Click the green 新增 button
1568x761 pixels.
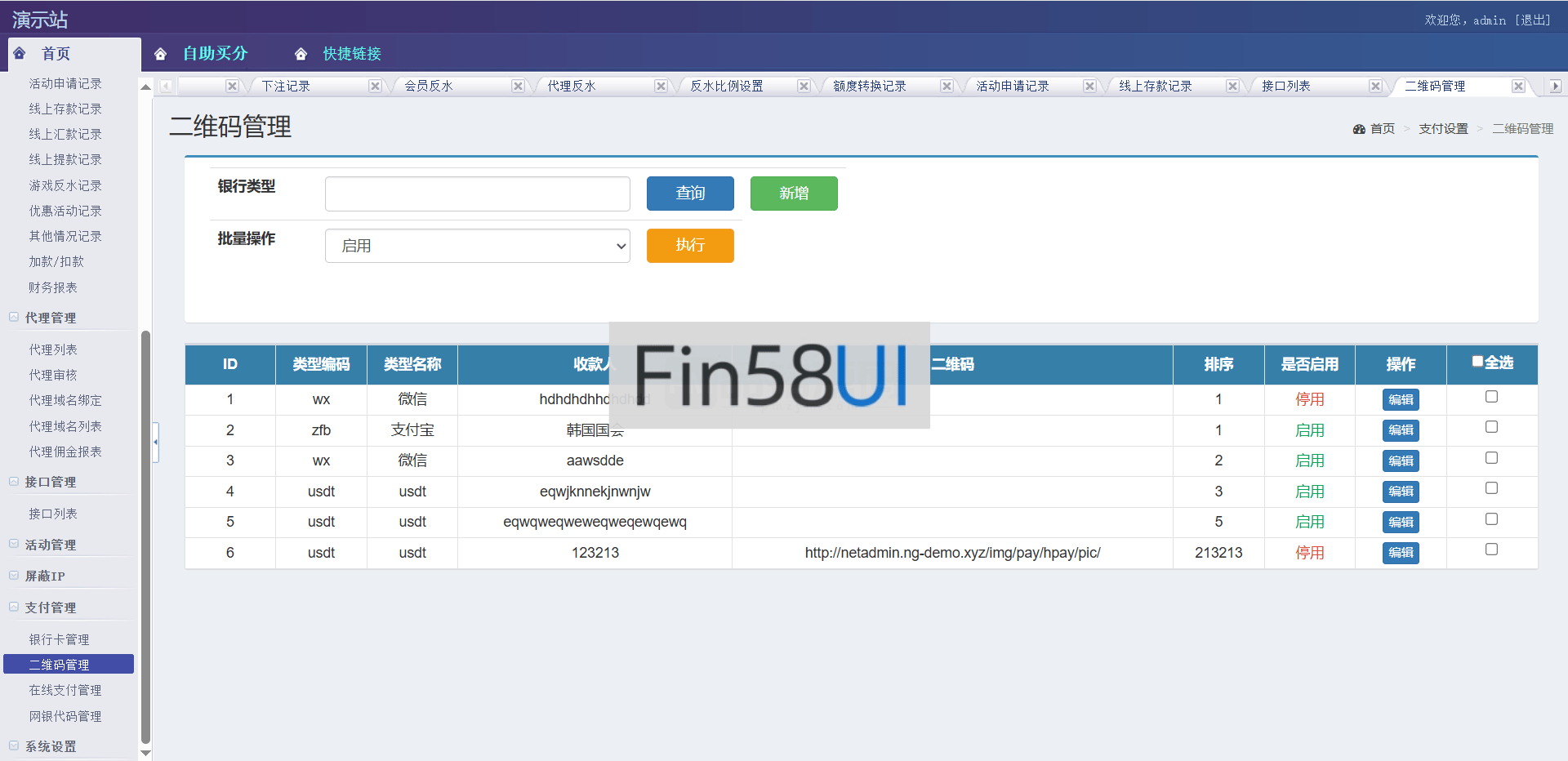(x=793, y=194)
